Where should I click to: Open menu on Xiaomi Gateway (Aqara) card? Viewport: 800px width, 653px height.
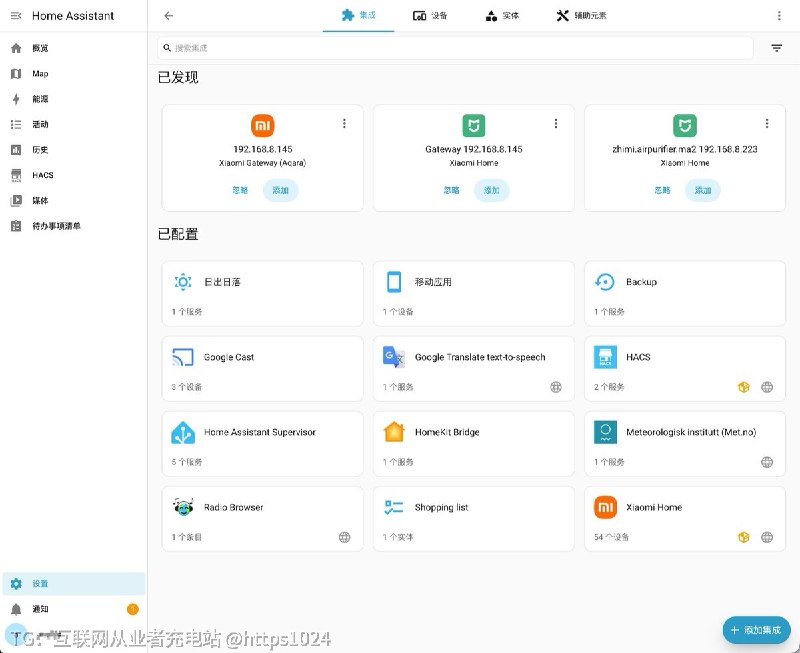(x=344, y=123)
